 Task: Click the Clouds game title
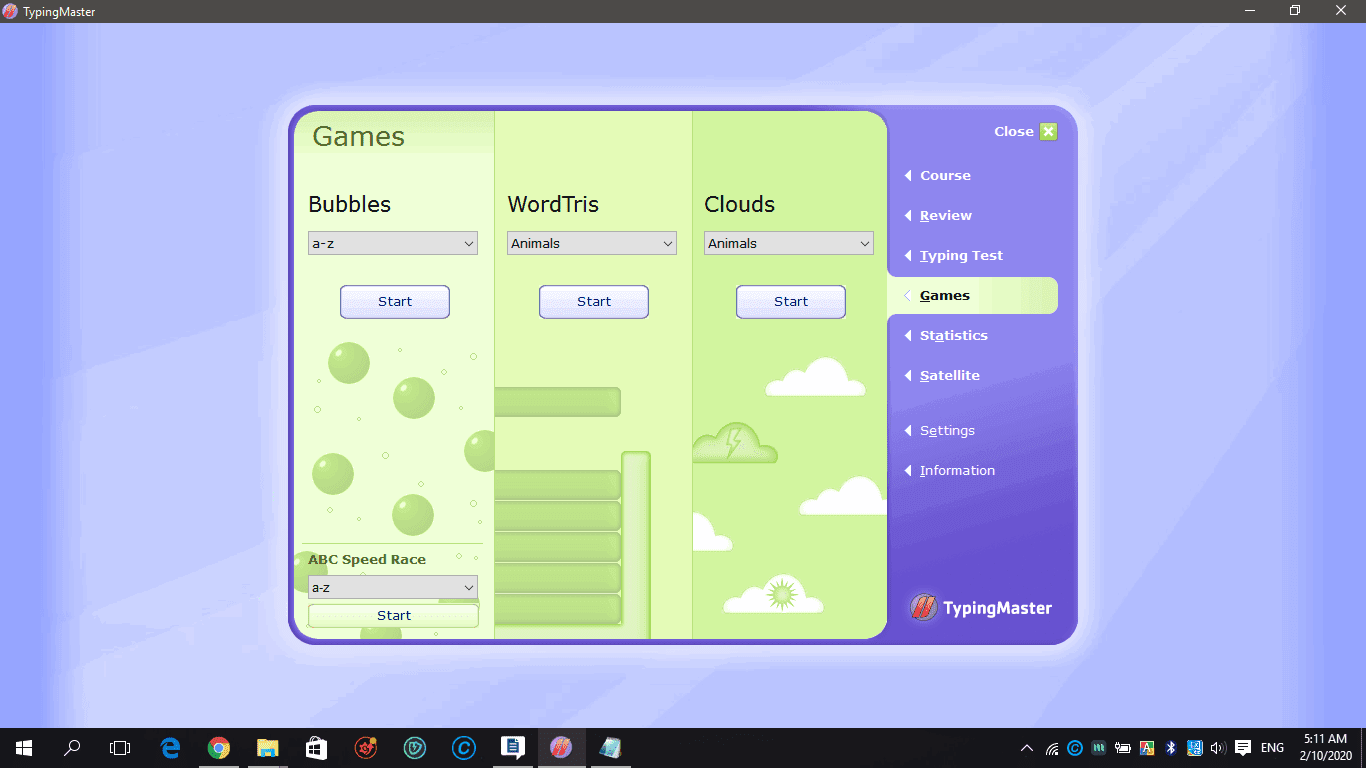pos(739,204)
